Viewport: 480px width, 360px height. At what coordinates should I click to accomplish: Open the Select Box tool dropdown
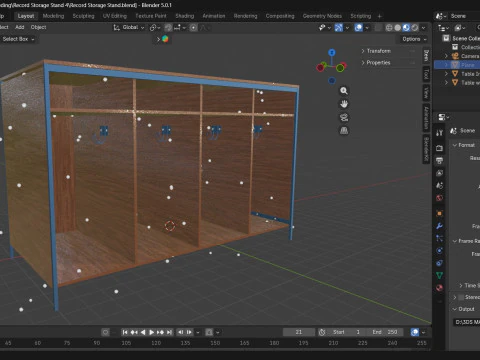[x=18, y=39]
